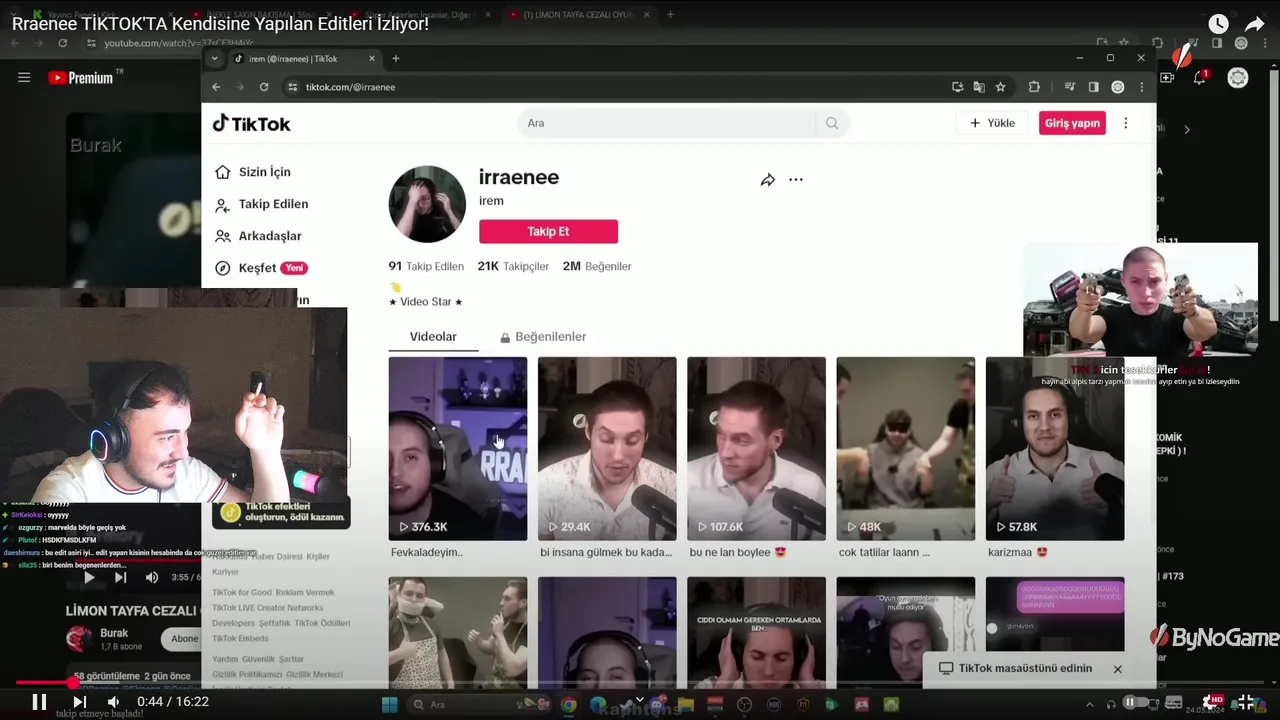Screen dimensions: 1280x720
Task: Open profile three-dot options
Action: click(x=796, y=180)
